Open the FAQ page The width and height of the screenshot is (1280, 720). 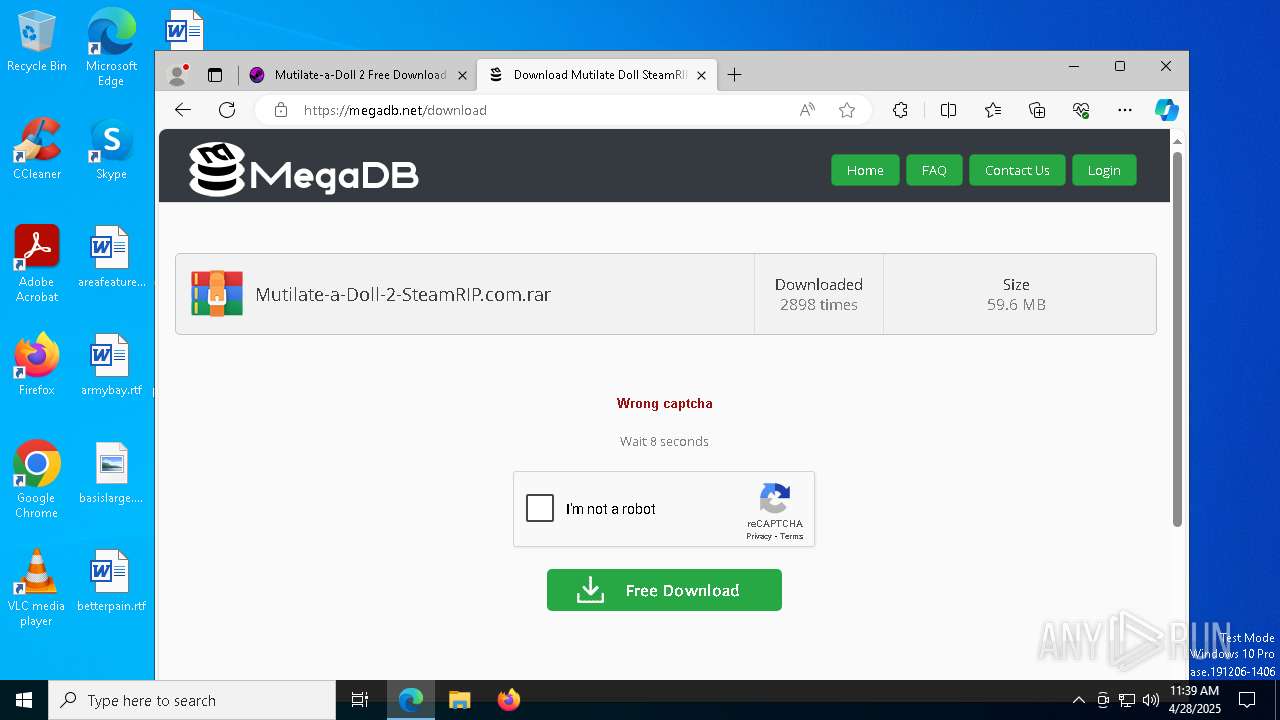click(934, 170)
